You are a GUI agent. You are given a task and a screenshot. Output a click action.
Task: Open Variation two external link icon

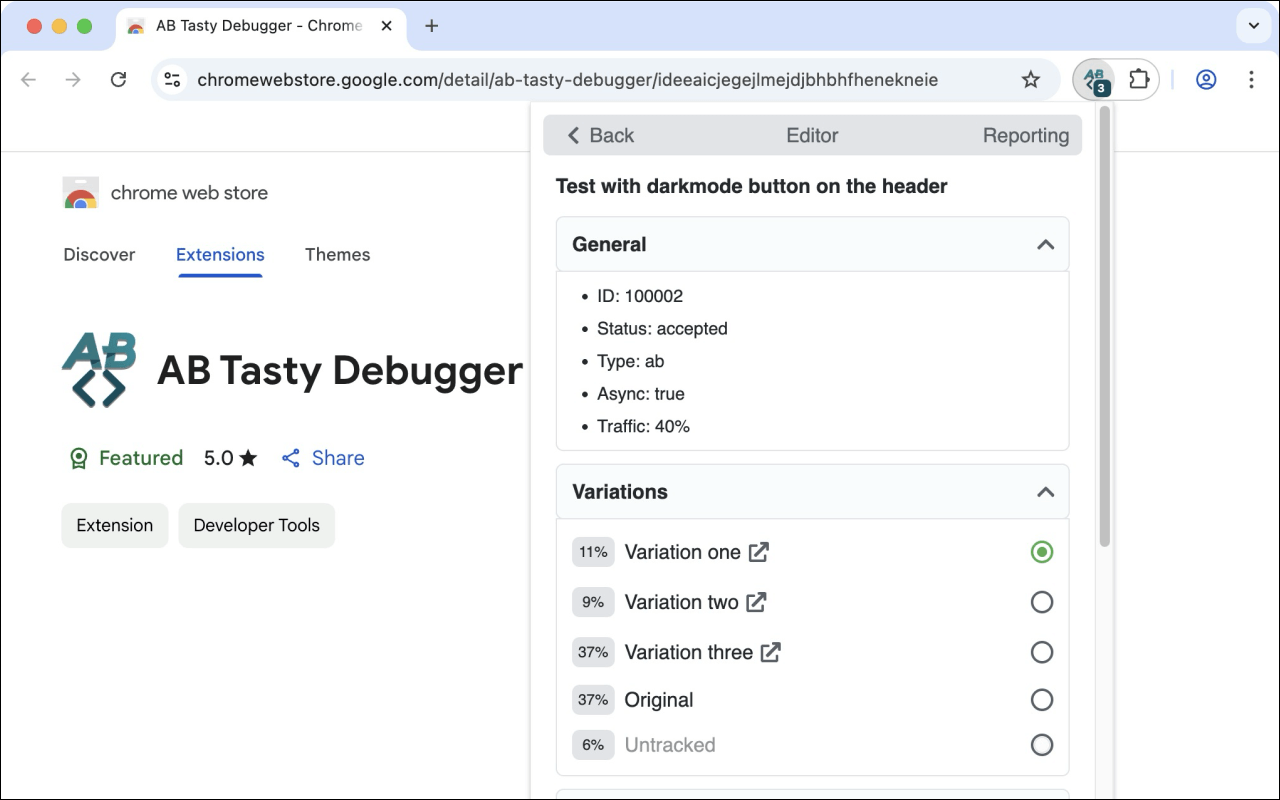pos(757,602)
